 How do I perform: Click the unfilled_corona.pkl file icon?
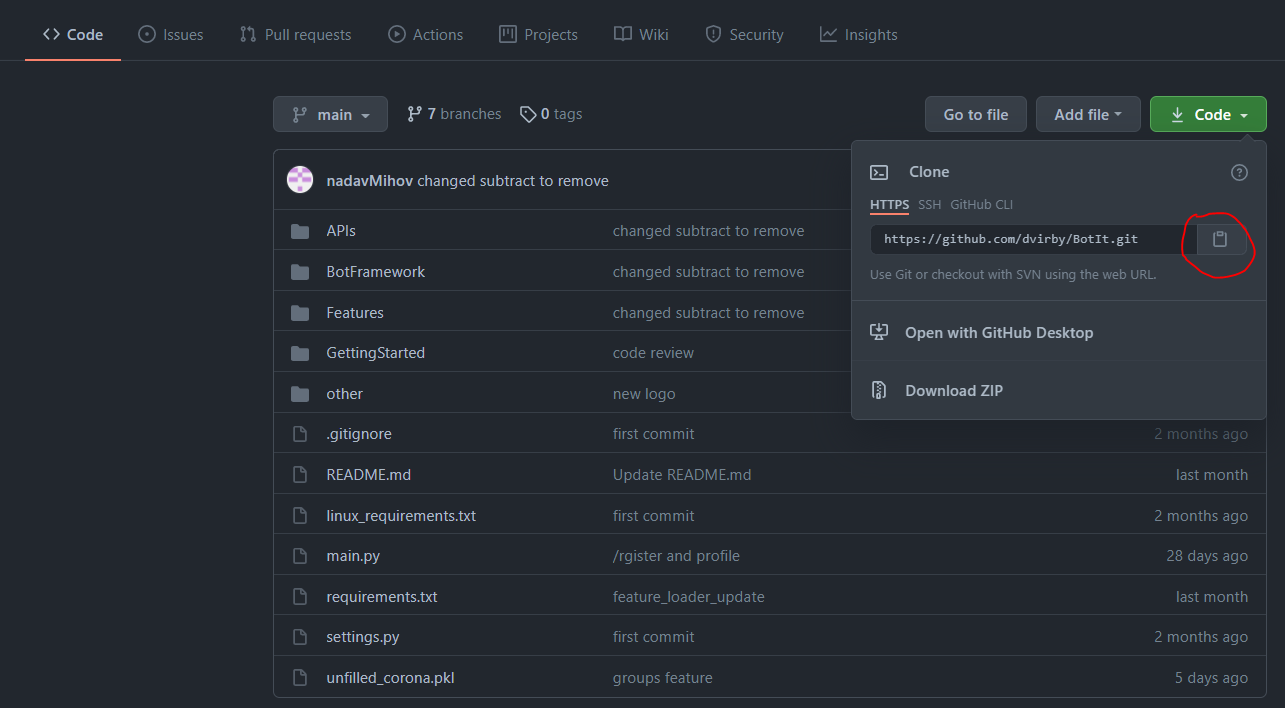coord(299,678)
